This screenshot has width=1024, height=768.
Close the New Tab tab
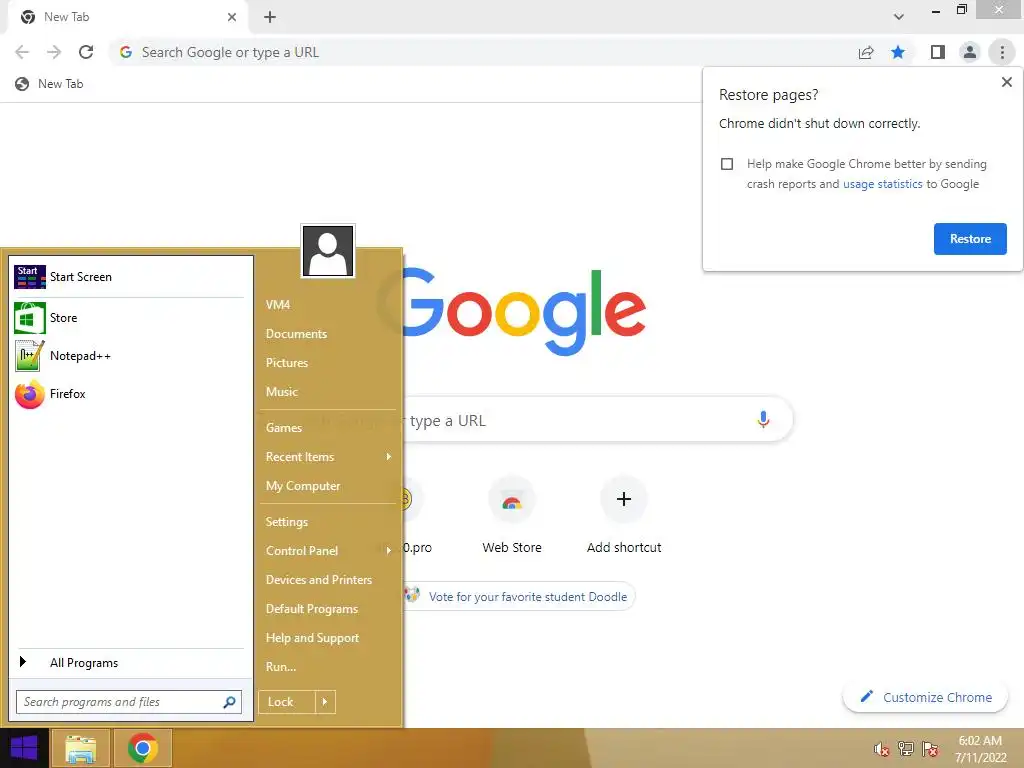(x=232, y=17)
